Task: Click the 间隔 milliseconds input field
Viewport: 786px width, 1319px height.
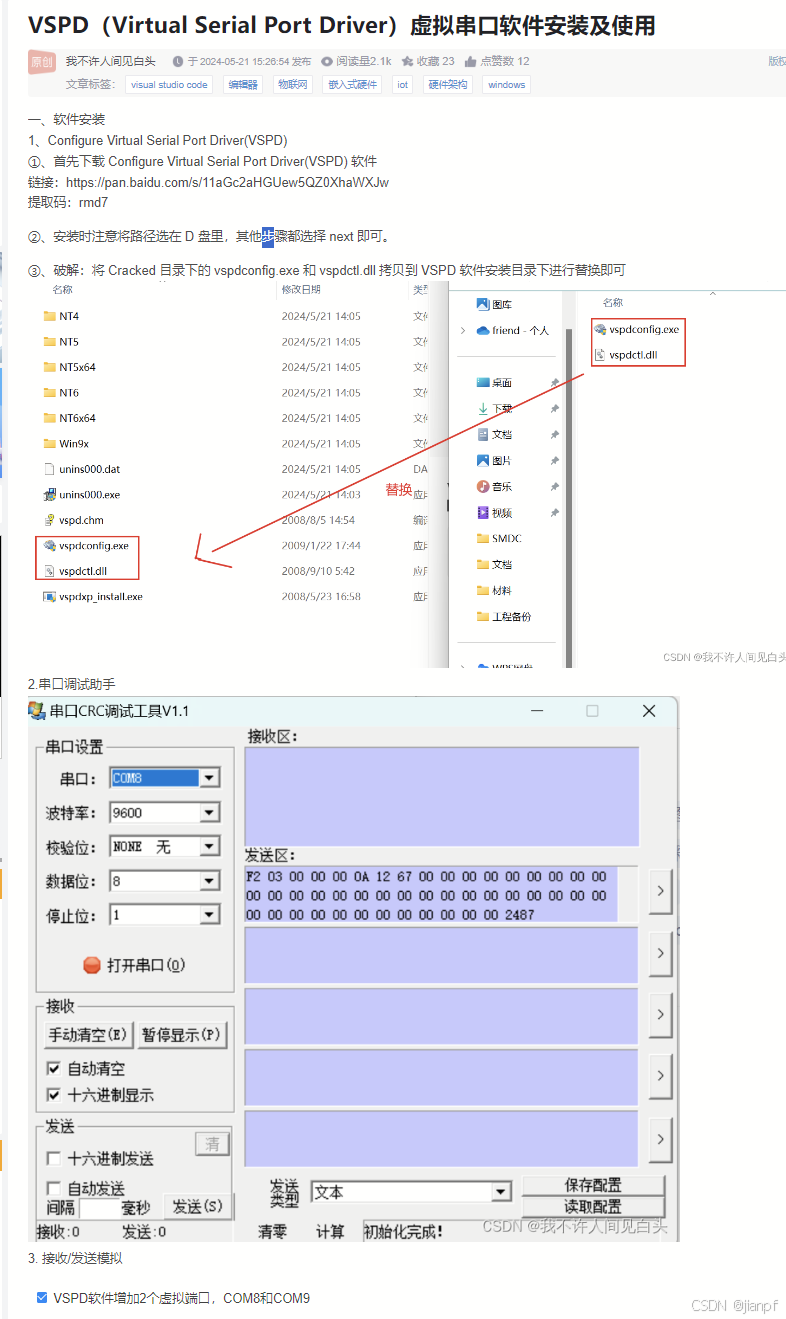Action: tap(99, 1207)
